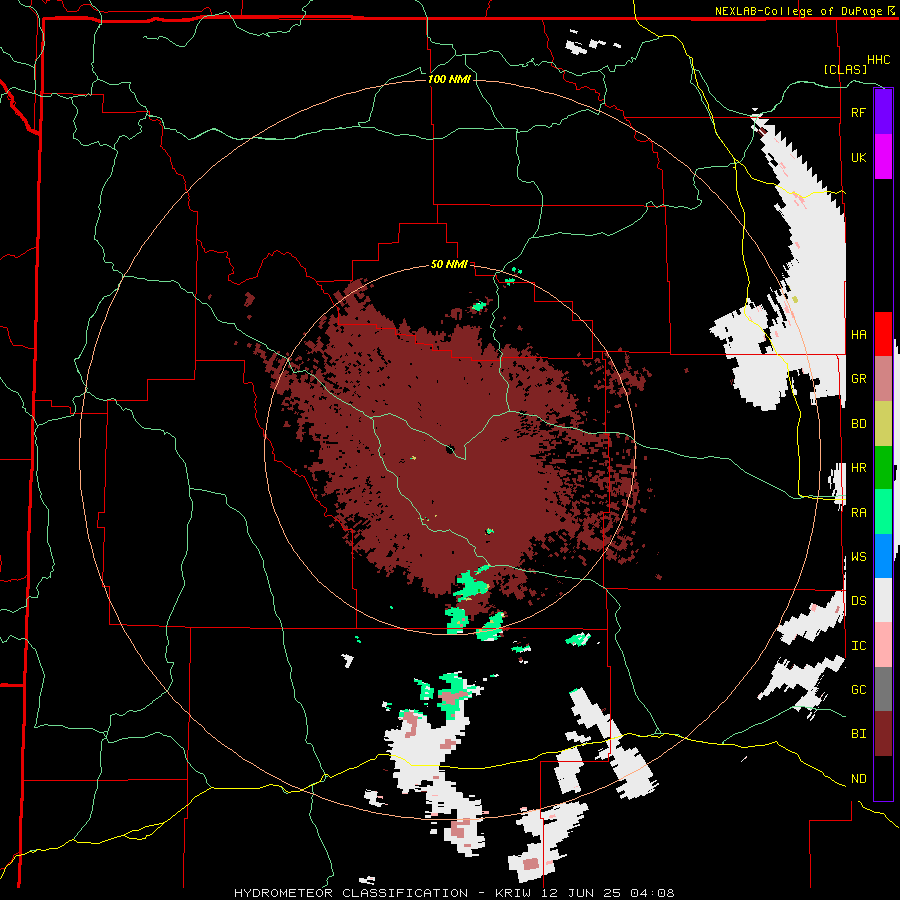Click the UK magenta legend swatch
Screen dimensions: 900x900
[883, 157]
